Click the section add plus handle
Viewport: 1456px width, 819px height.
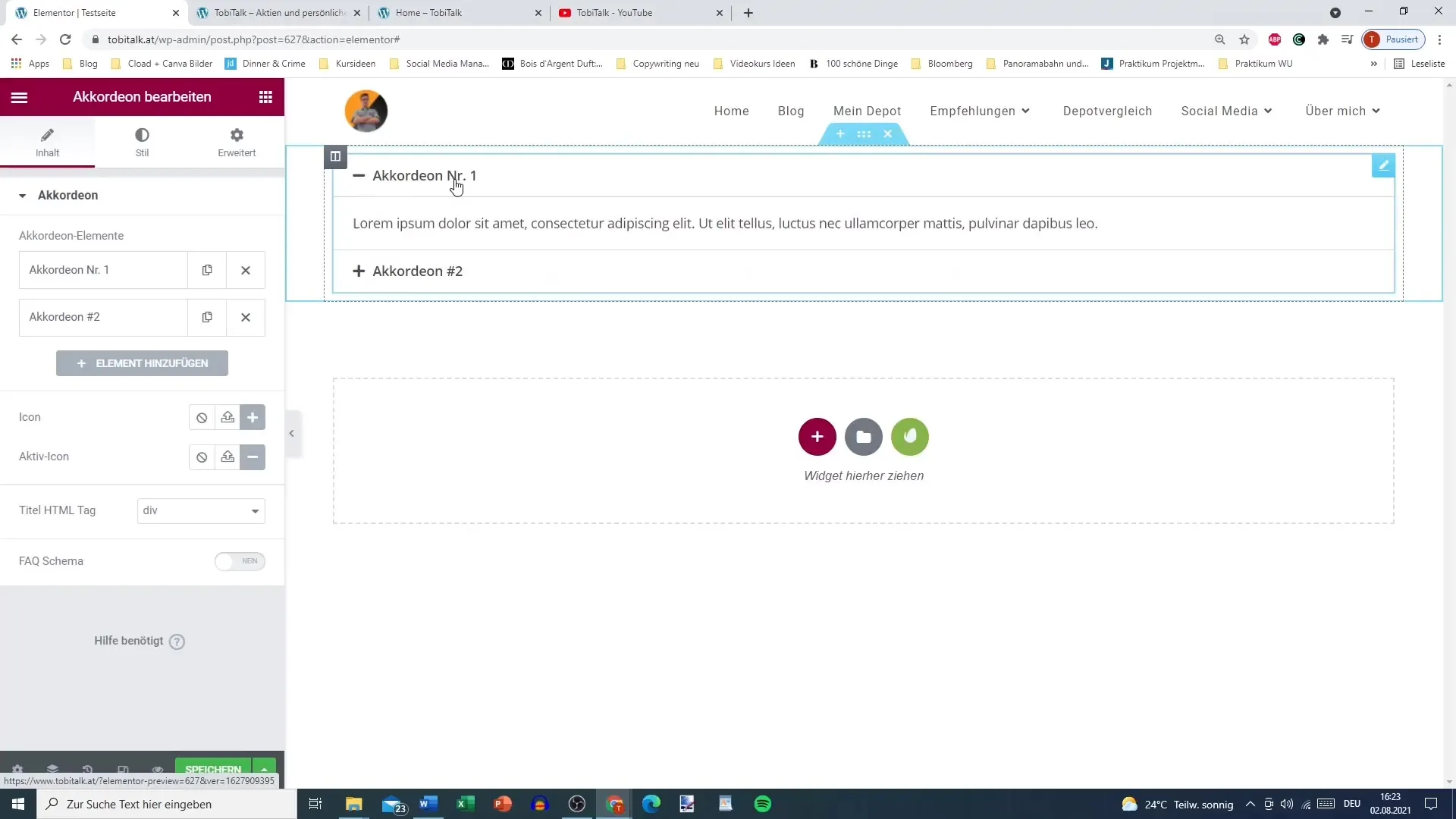tap(840, 134)
